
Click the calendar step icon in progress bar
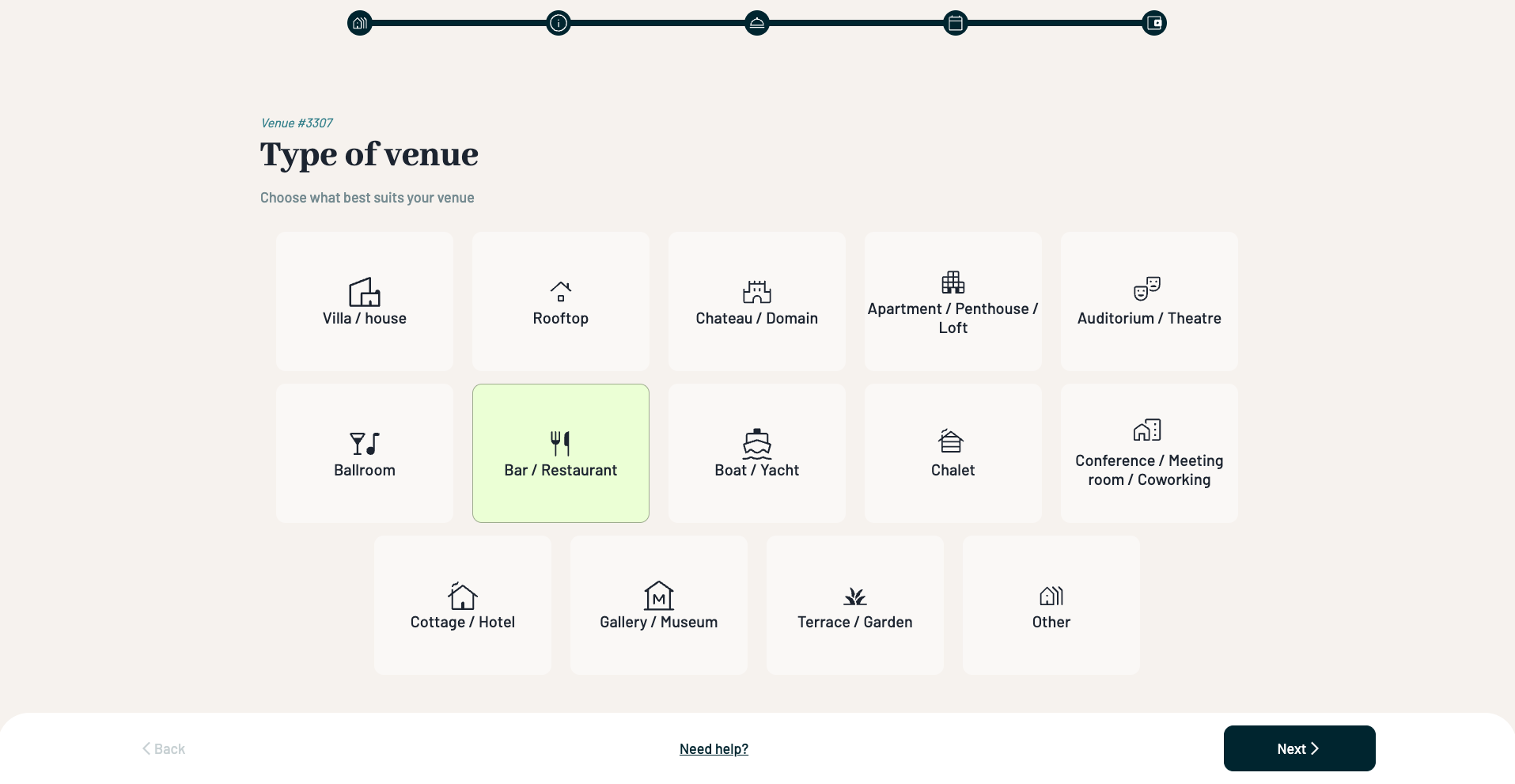pos(956,23)
